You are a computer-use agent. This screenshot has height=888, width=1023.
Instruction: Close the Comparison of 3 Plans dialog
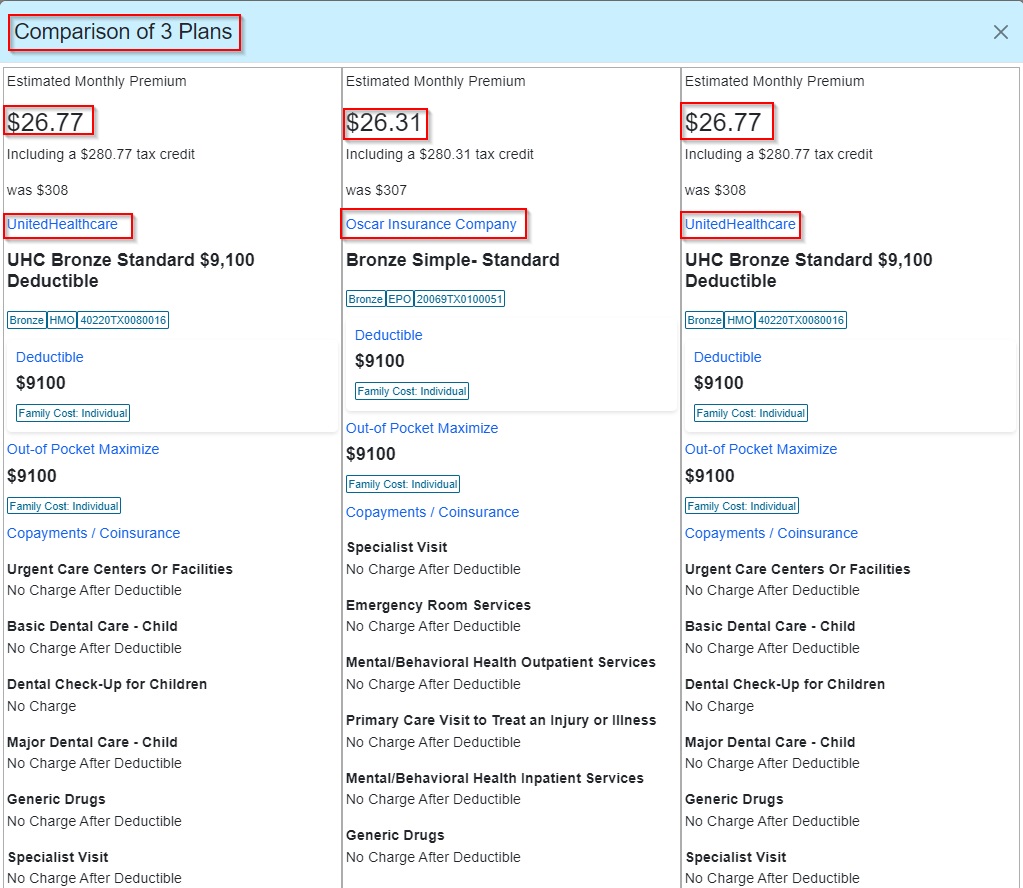coord(1000,32)
